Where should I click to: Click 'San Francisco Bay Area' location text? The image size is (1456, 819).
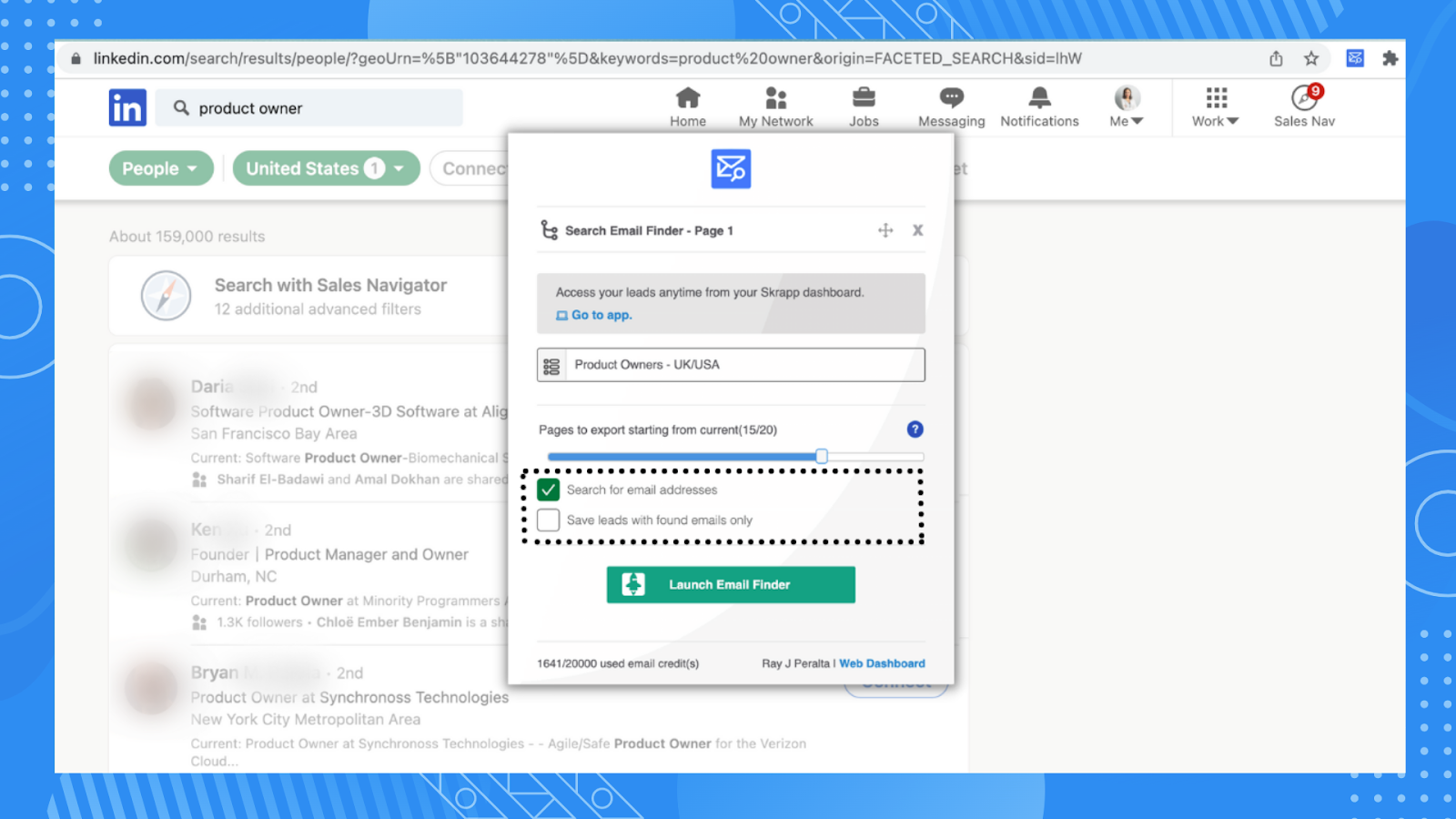(x=274, y=433)
